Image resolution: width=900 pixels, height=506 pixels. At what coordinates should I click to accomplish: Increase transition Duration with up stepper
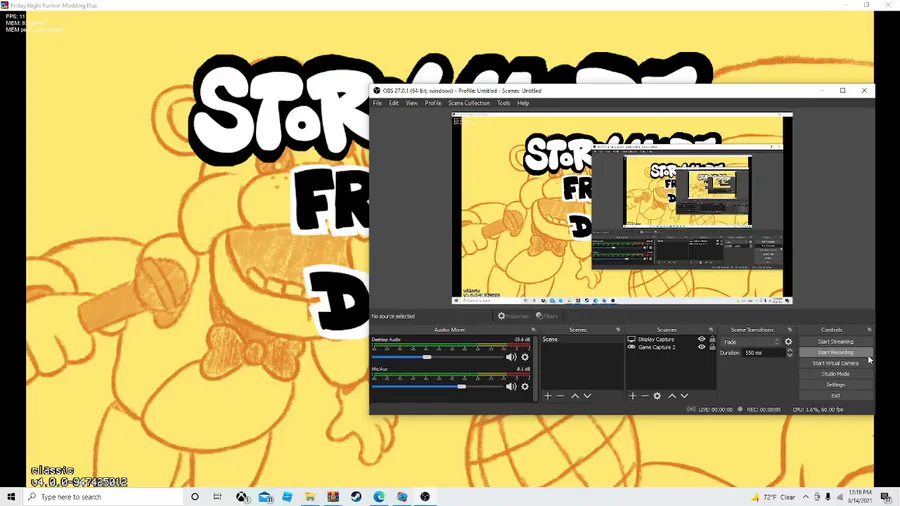790,350
